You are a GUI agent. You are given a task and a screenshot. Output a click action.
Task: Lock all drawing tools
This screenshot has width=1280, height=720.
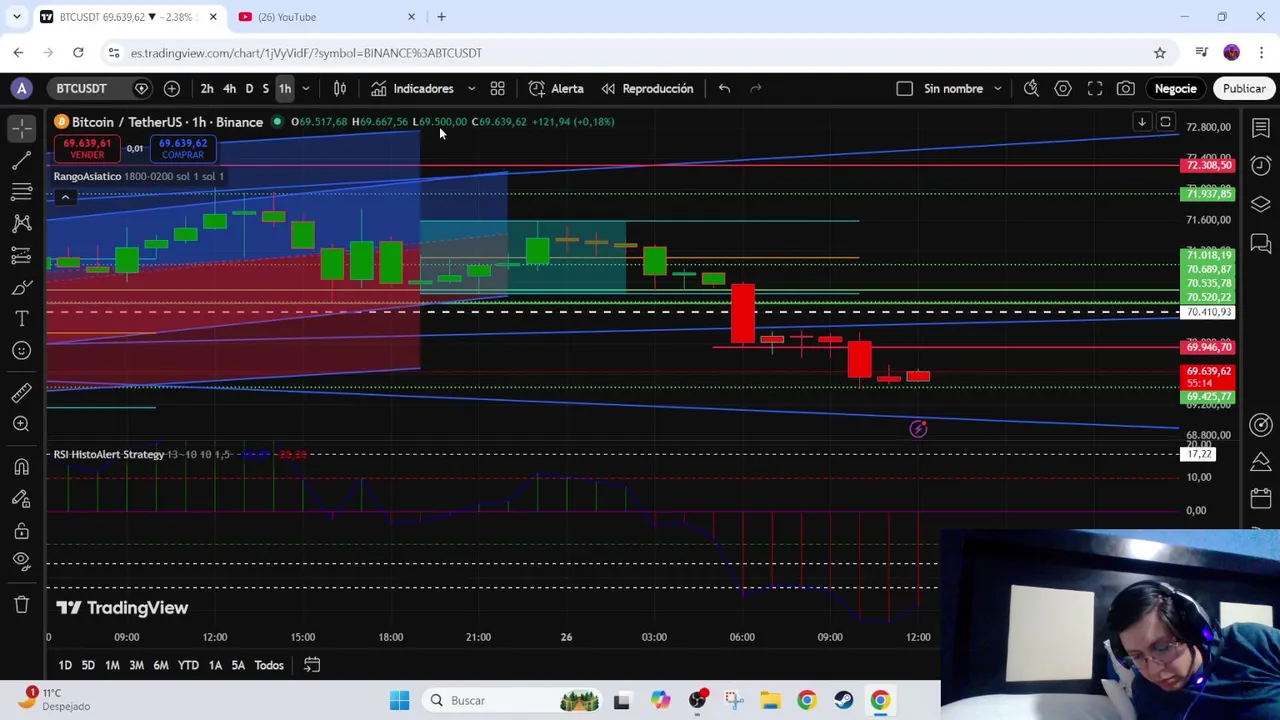point(21,531)
